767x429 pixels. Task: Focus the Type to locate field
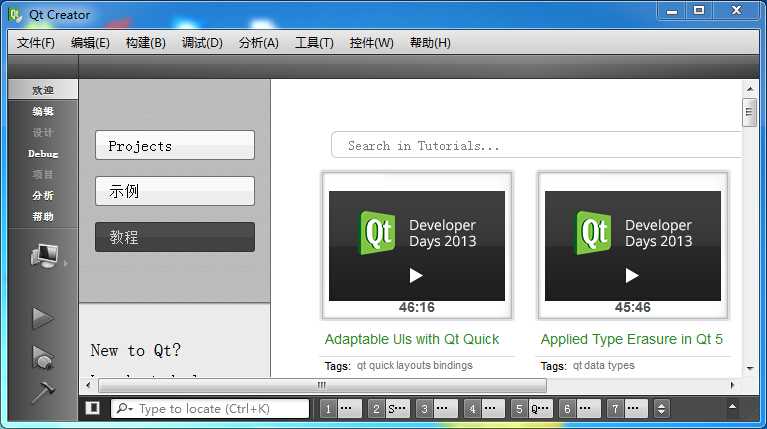point(210,408)
